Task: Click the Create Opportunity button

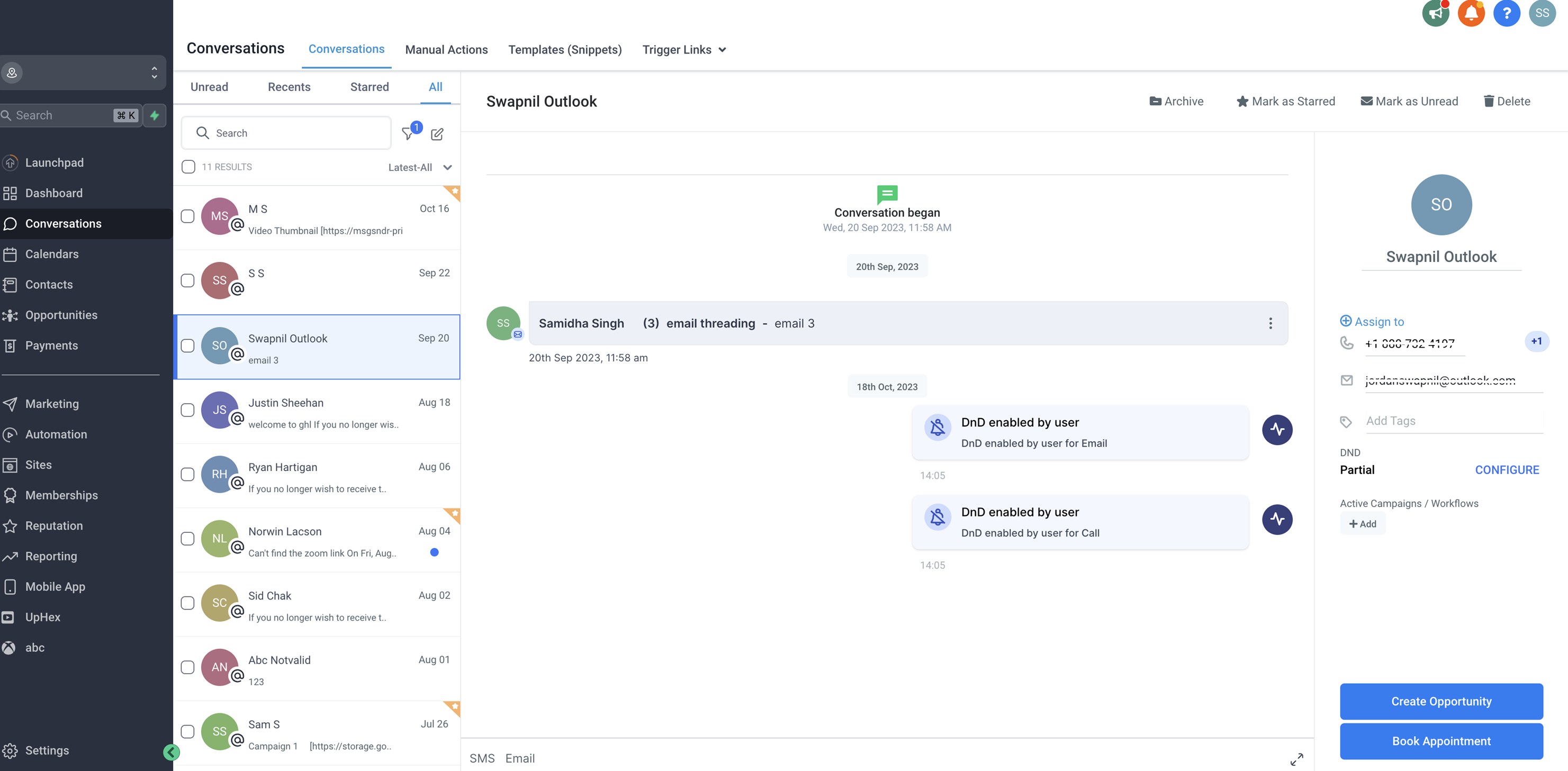Action: coord(1441,701)
